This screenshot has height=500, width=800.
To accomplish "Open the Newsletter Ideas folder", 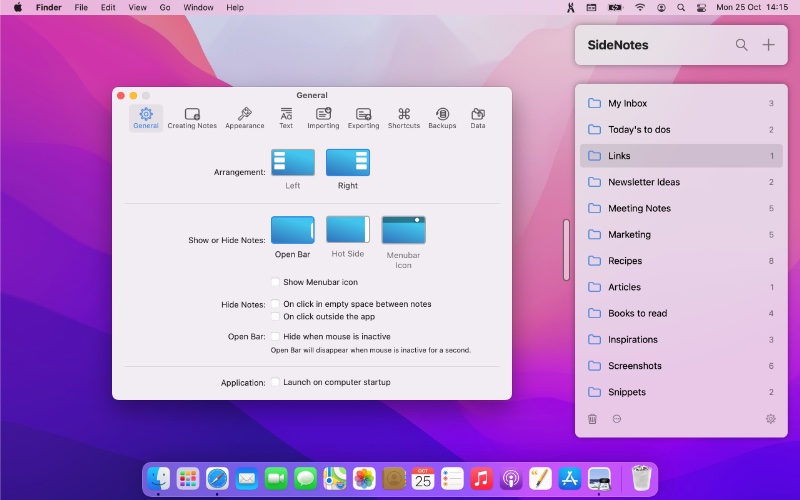I will (681, 182).
